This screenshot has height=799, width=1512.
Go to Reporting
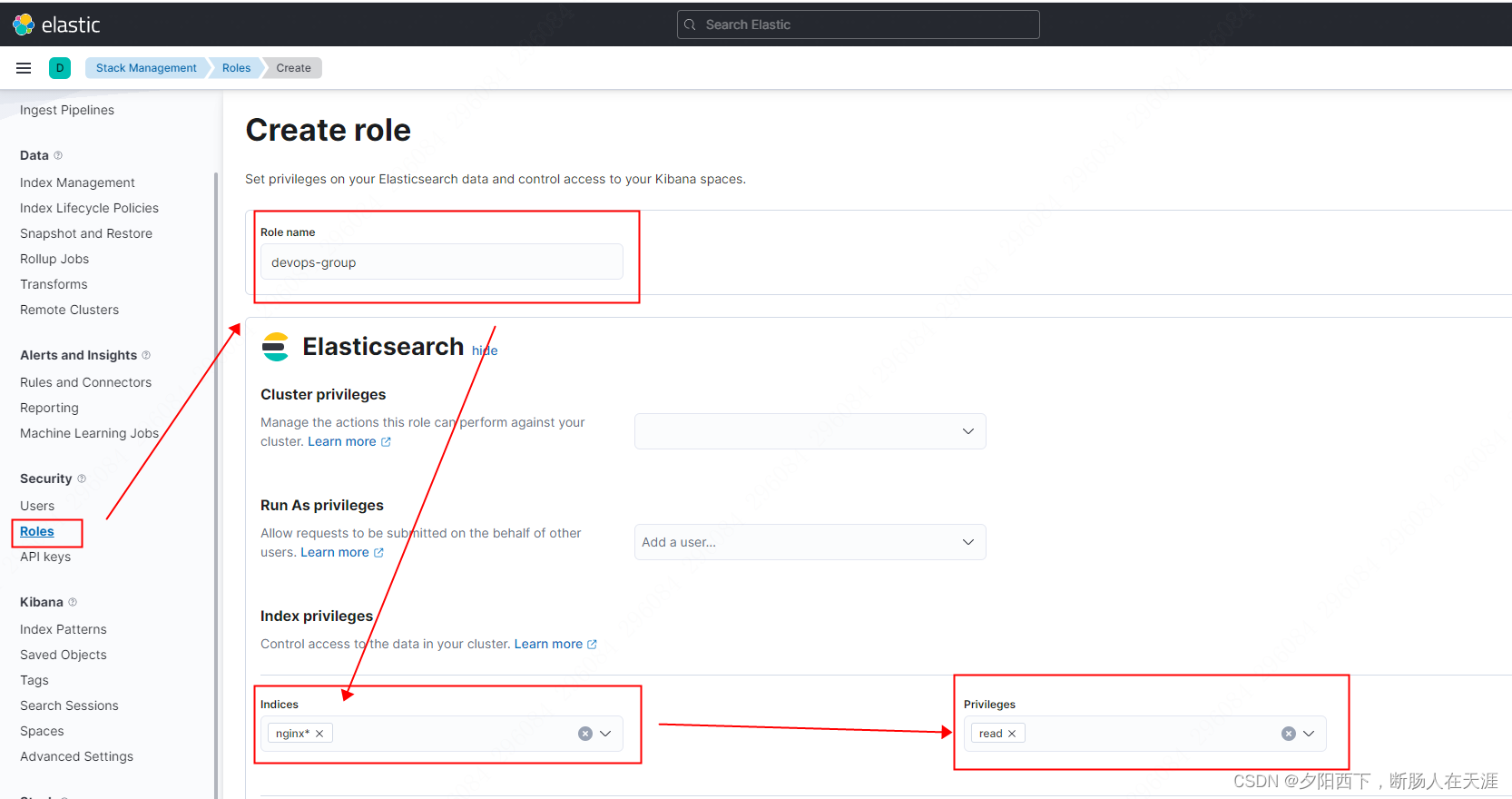coord(49,408)
